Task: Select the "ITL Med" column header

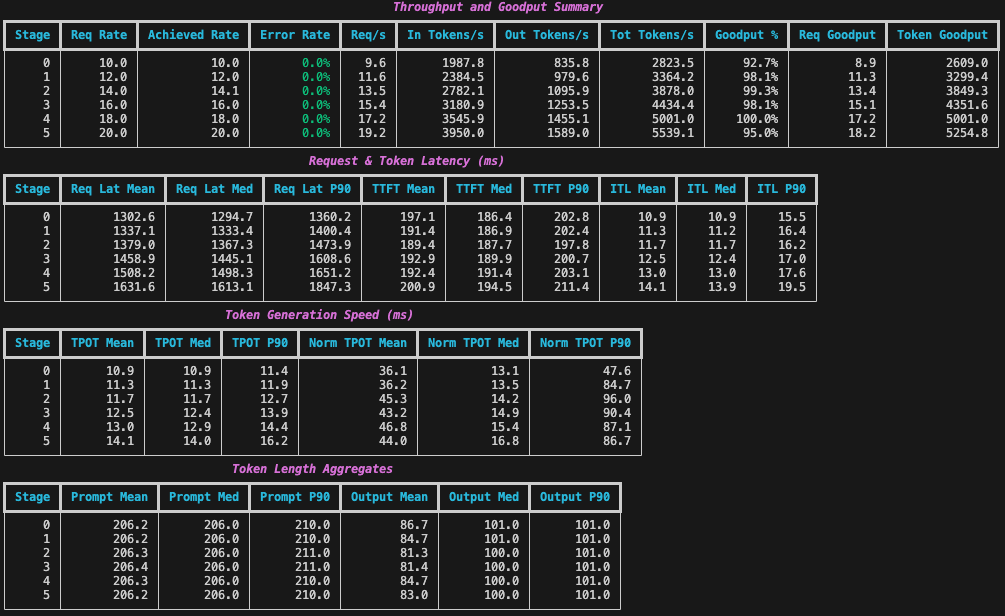Action: [711, 189]
